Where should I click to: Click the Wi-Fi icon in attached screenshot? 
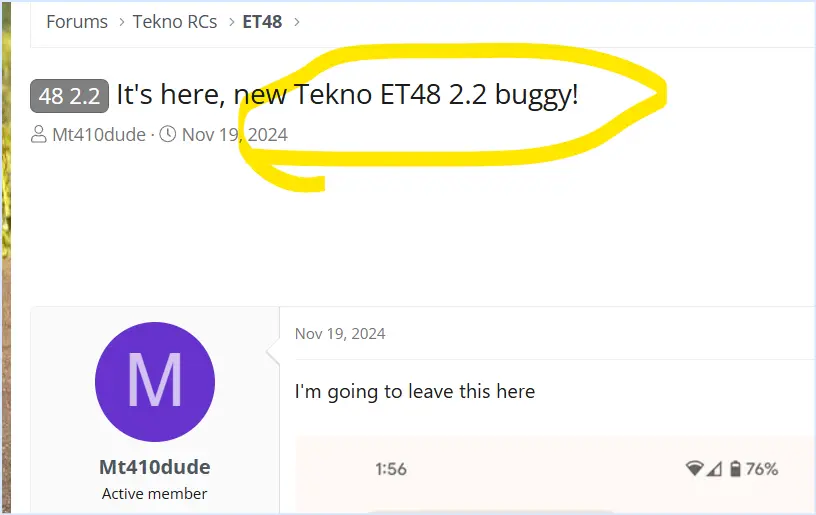pyautogui.click(x=694, y=469)
